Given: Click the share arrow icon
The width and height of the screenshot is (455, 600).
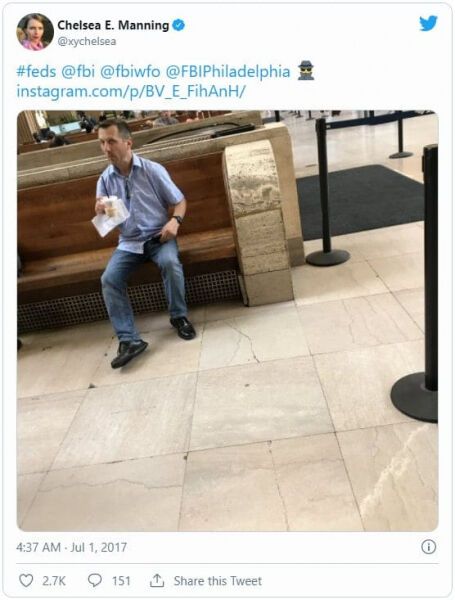Looking at the screenshot, I should [157, 580].
